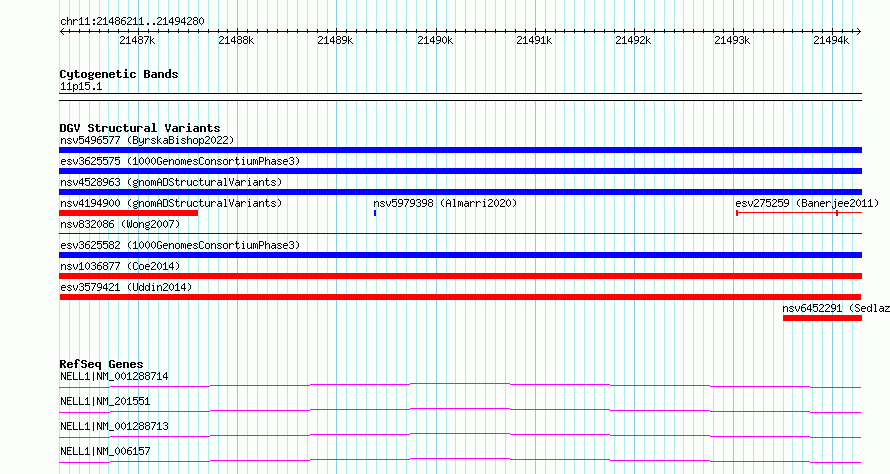Viewport: 890px width, 474px height.
Task: Open esv3625582 (1000GenomesConsortiumPhase3) label
Action: (180, 245)
